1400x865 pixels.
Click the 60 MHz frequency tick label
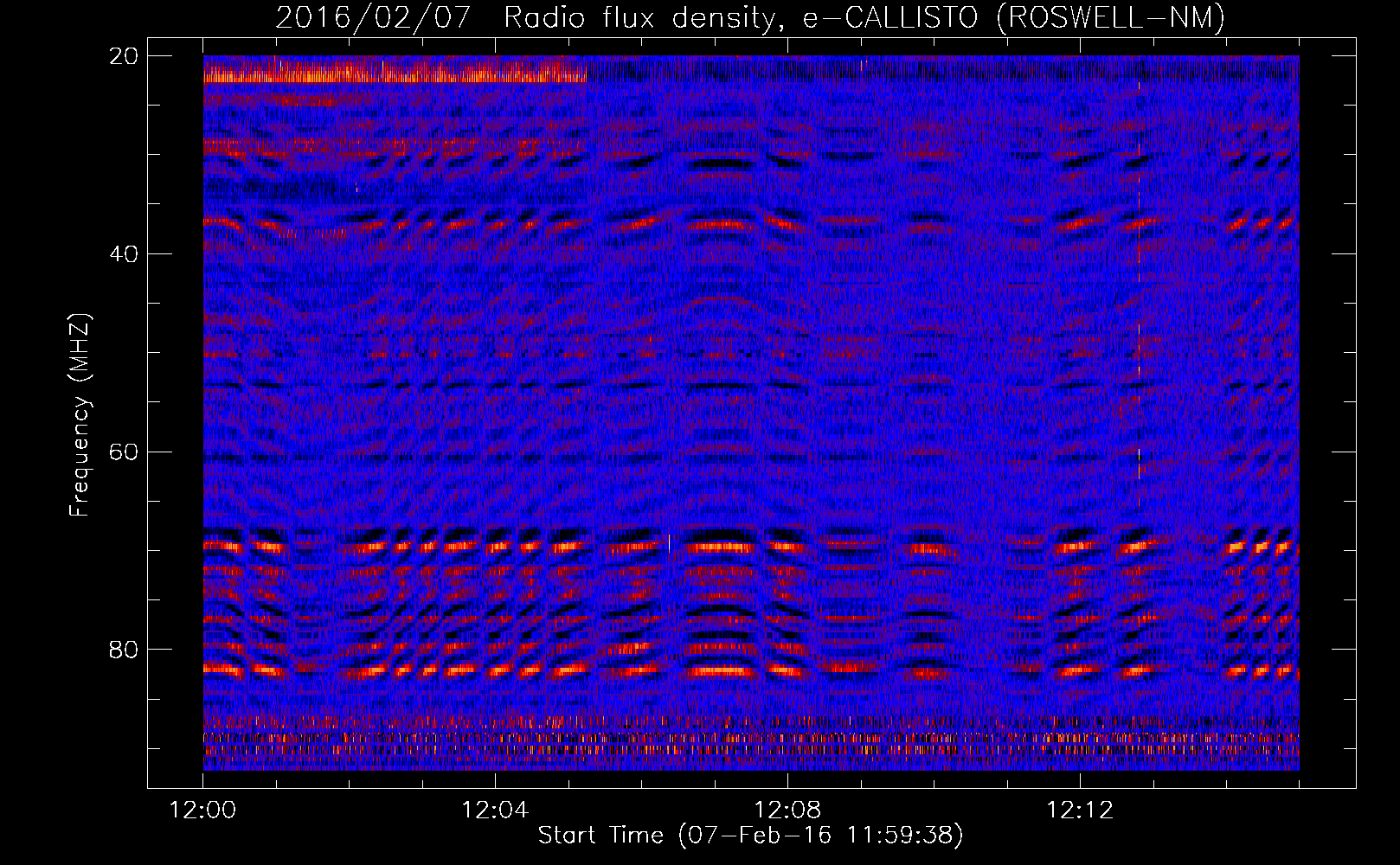coord(125,452)
